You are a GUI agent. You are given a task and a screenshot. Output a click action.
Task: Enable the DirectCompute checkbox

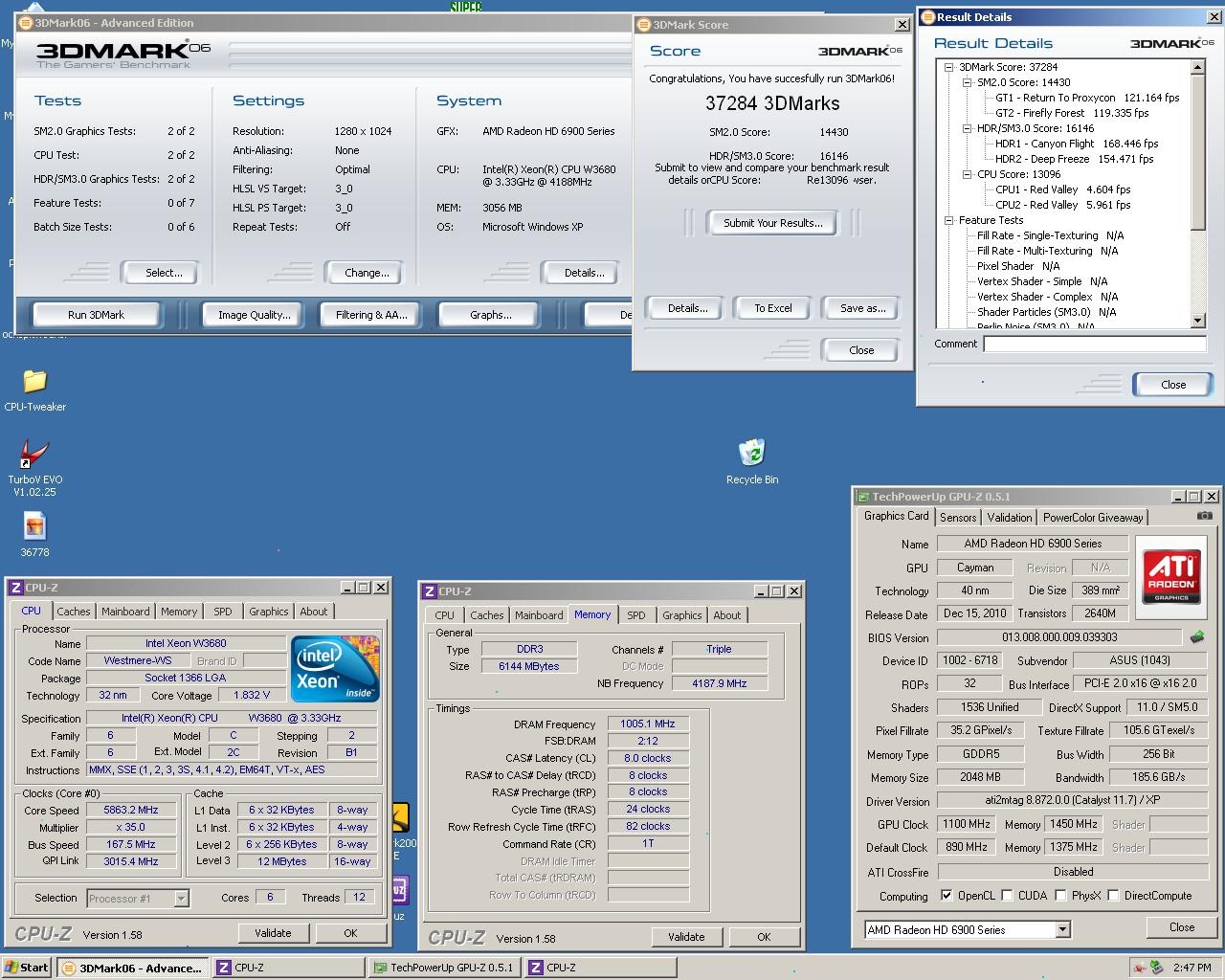pyautogui.click(x=1112, y=896)
